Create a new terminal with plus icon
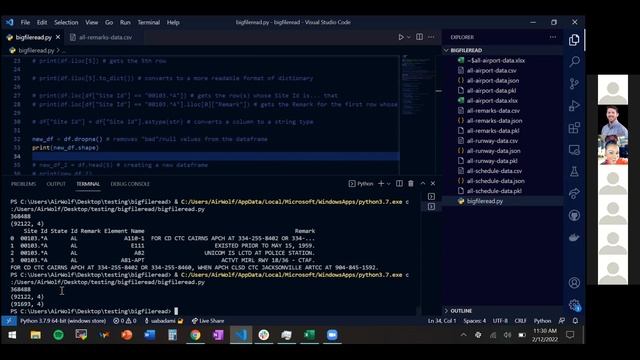The image size is (640, 360). [381, 184]
